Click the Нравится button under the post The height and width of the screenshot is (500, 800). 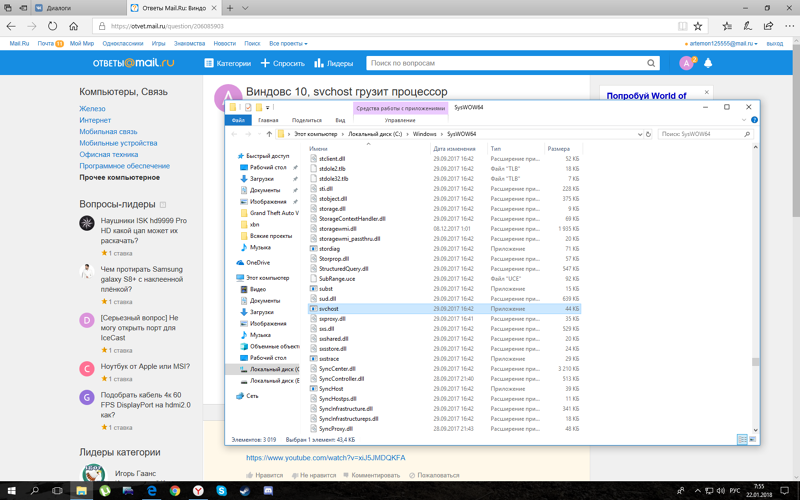click(x=264, y=475)
